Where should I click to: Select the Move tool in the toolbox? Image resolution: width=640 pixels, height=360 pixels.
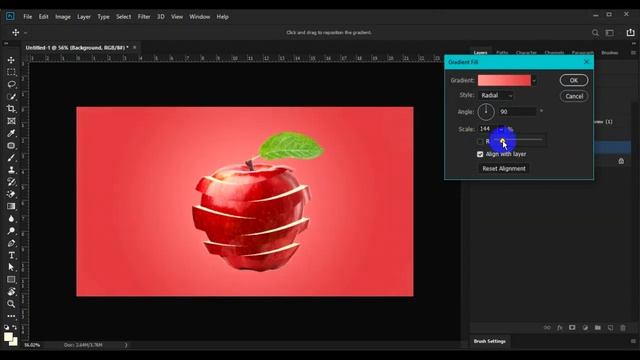pos(11,60)
